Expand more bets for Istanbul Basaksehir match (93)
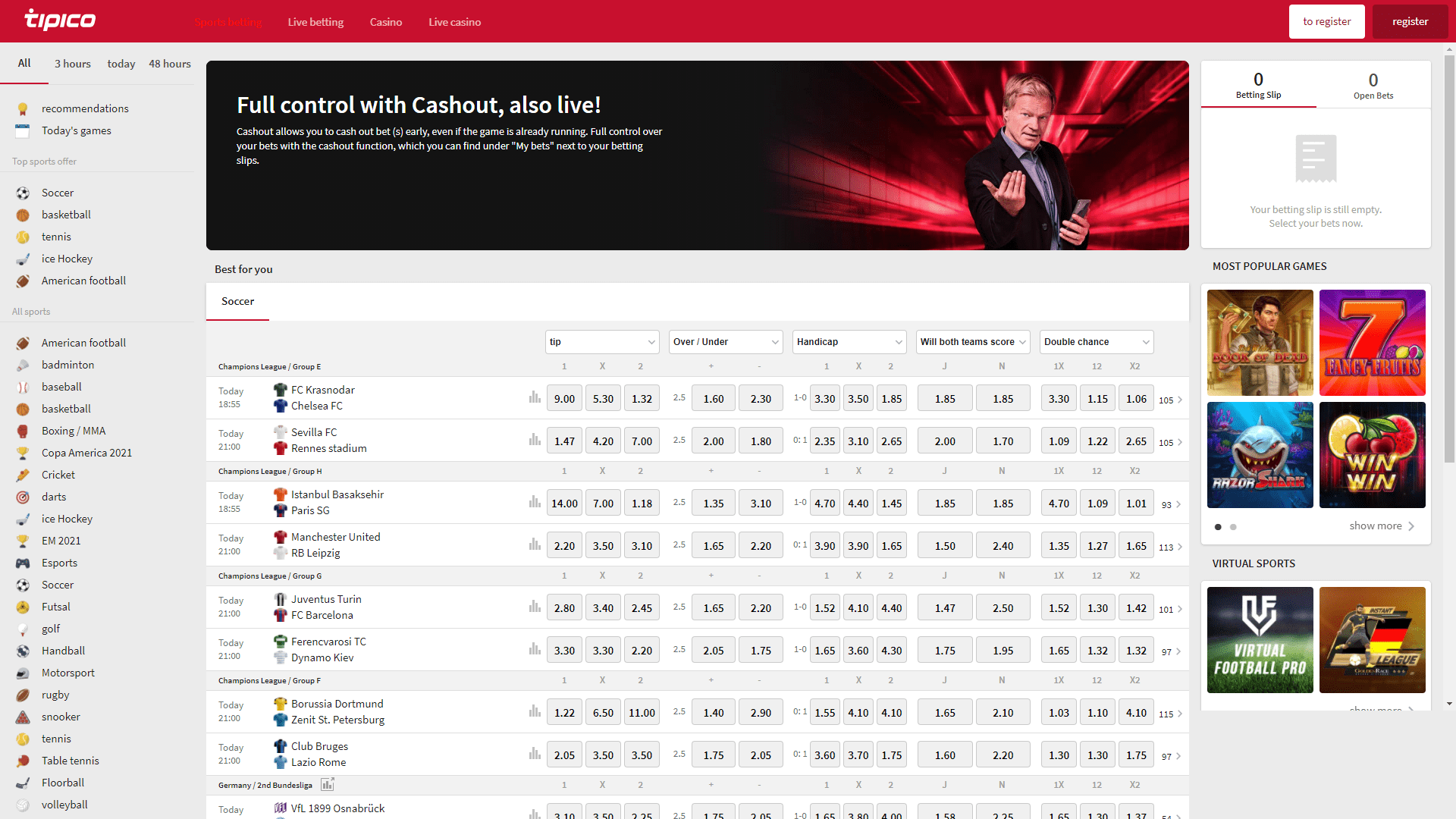The image size is (1456, 819). [1171, 504]
